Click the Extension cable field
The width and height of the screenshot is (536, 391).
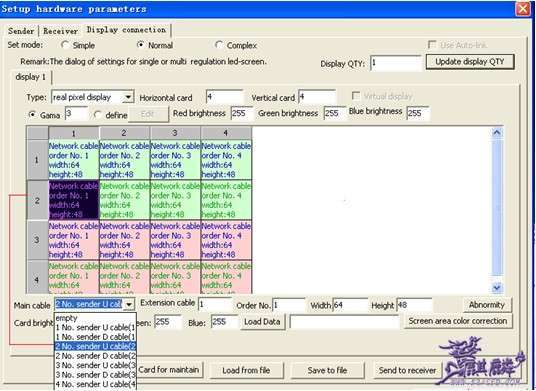(215, 304)
